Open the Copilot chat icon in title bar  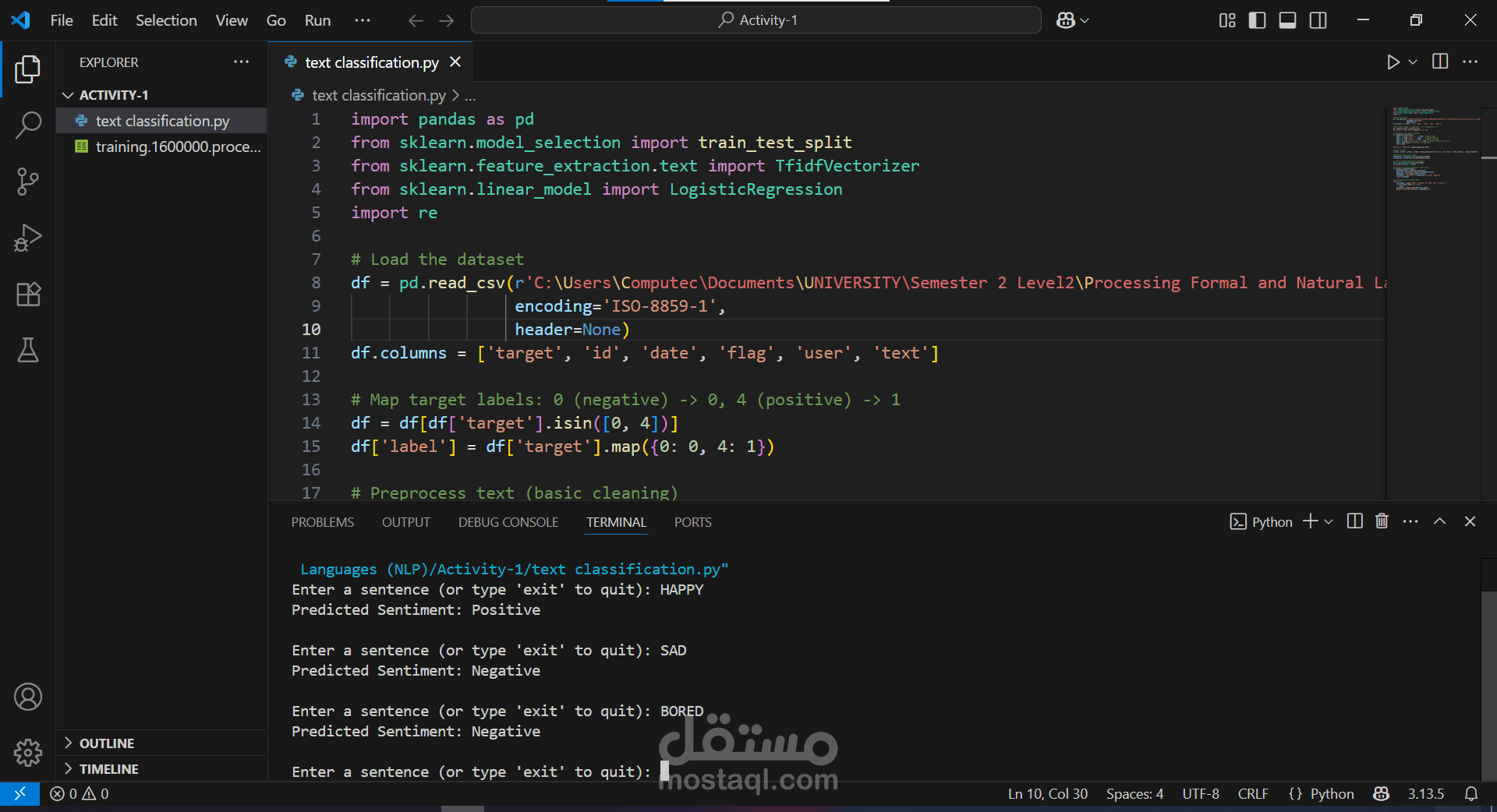point(1066,20)
